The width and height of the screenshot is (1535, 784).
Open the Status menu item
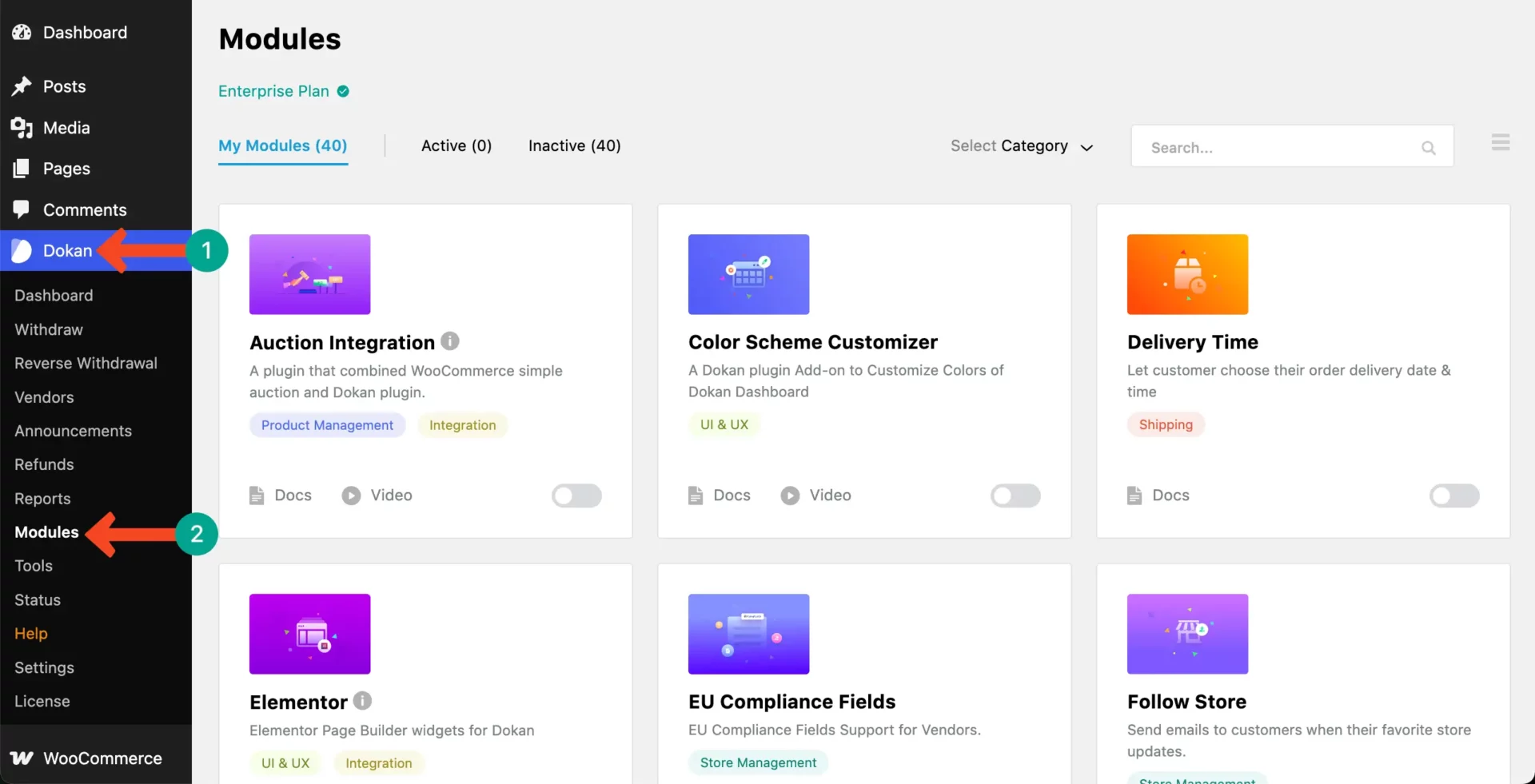(38, 599)
